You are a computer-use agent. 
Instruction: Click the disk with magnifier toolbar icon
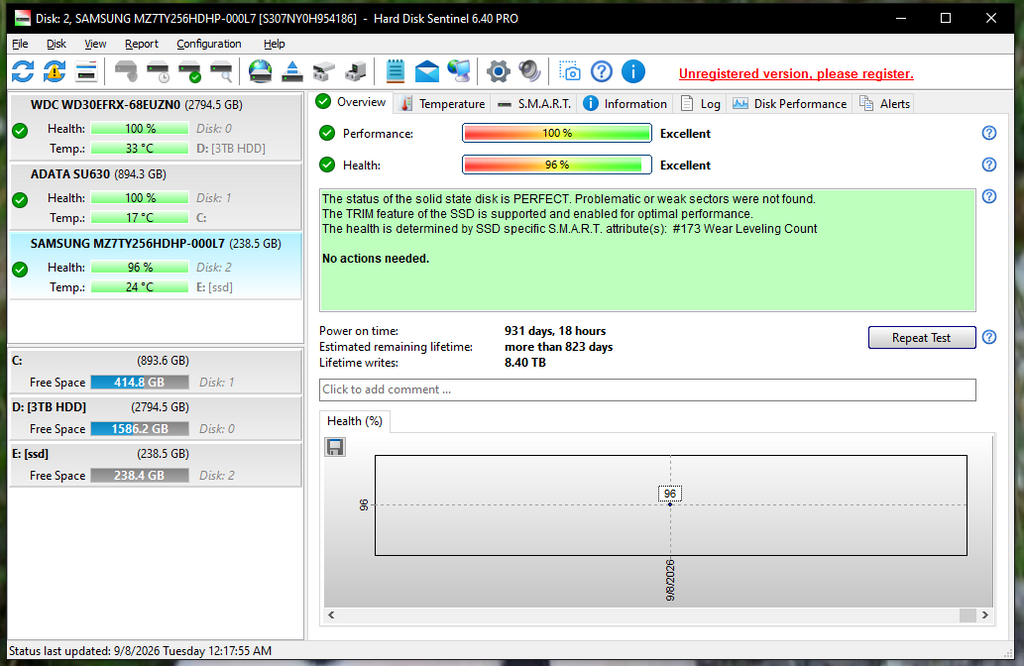[x=222, y=71]
